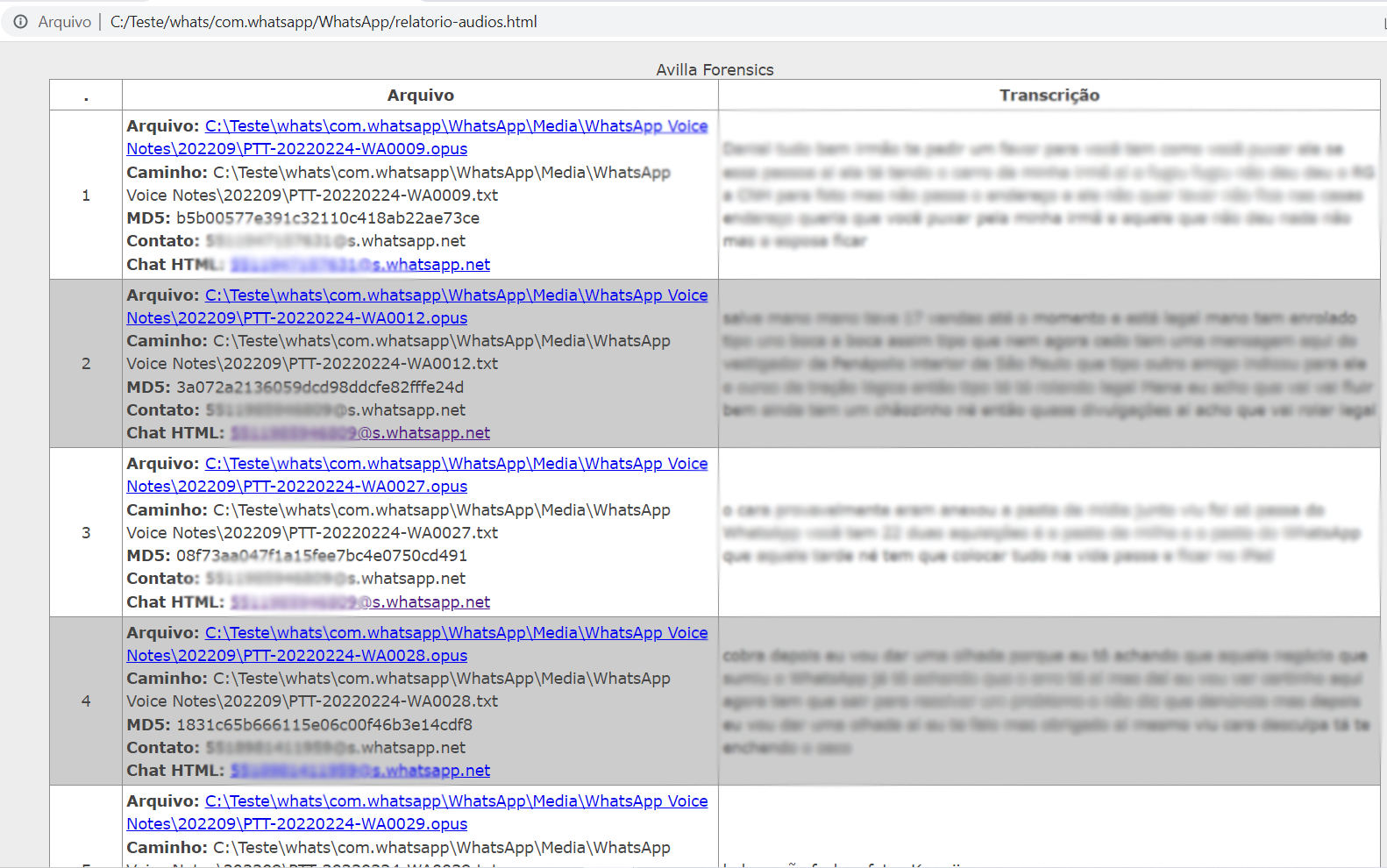Viewport: 1387px width, 868px height.
Task: Select MD5 hash b5b00577e391c32110c418ab22ae73ce
Action: [x=328, y=218]
